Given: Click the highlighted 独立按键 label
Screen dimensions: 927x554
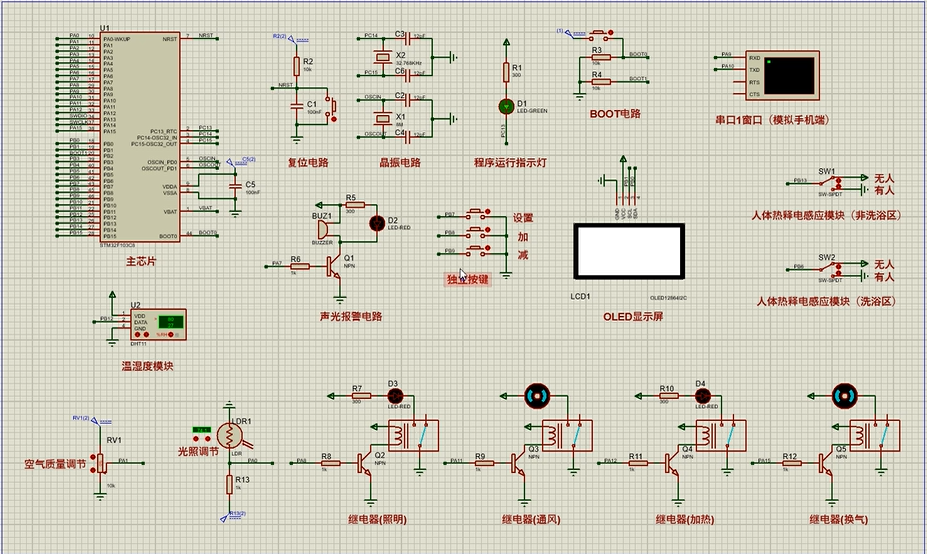Looking at the screenshot, I should (x=468, y=279).
